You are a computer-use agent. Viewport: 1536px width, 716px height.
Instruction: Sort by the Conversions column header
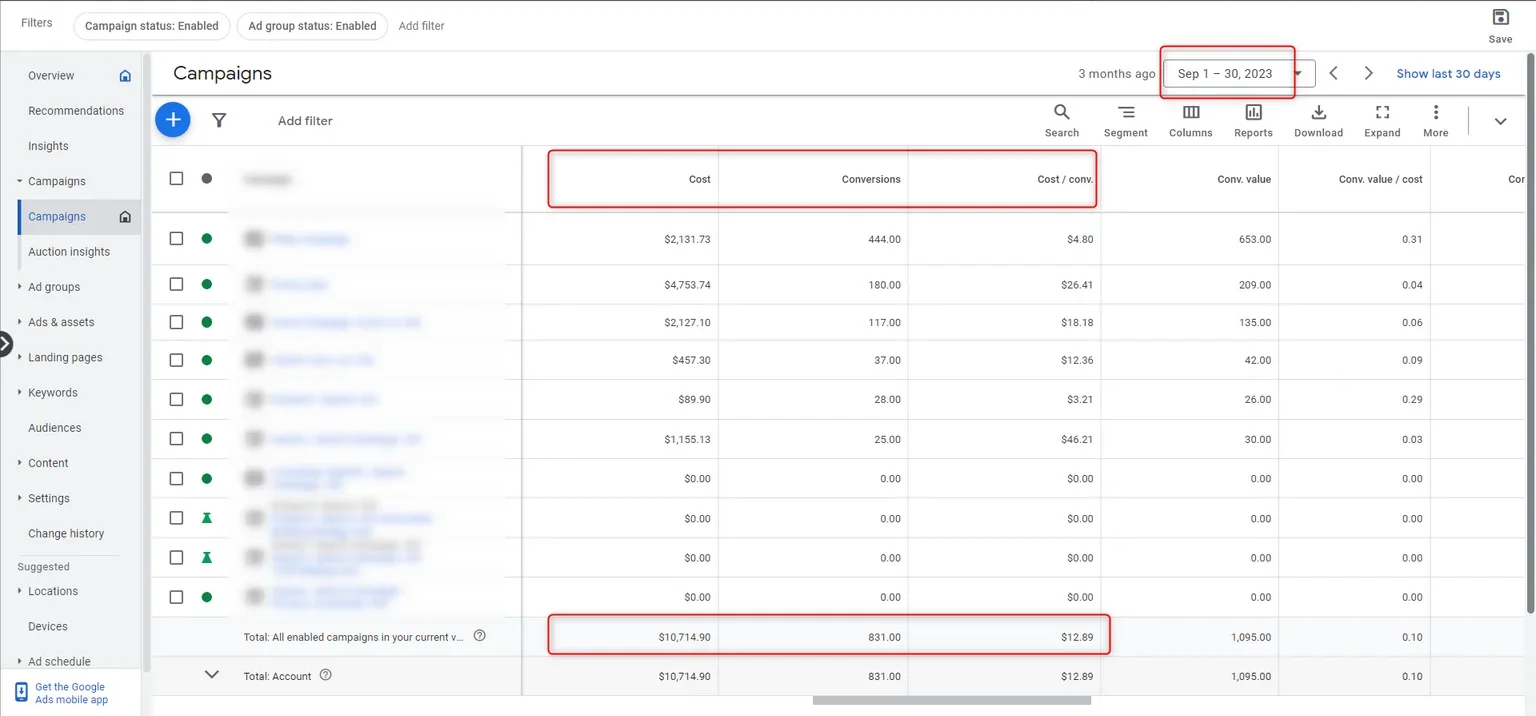pyautogui.click(x=871, y=179)
